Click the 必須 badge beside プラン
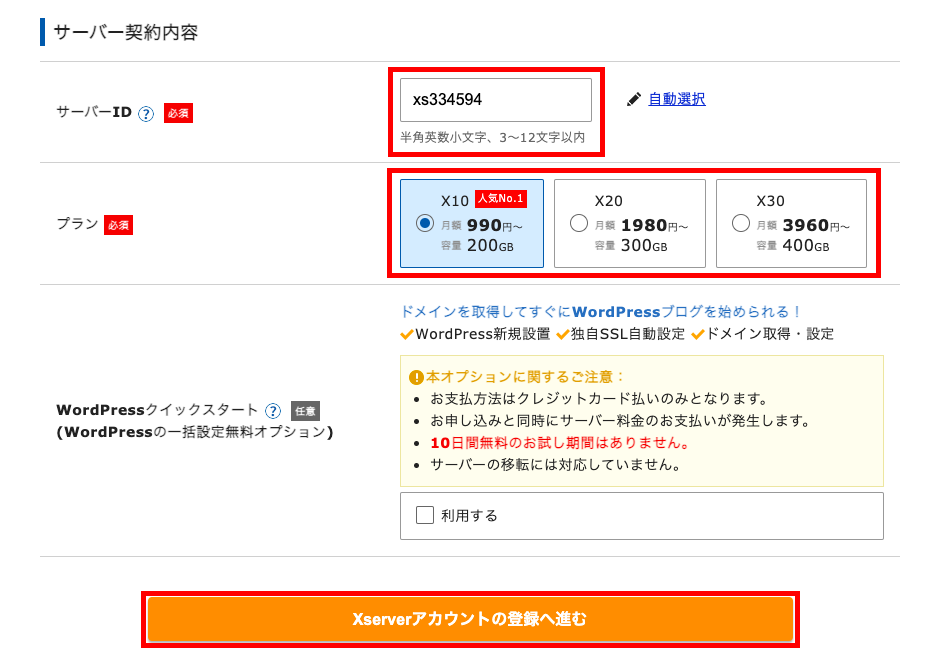The image size is (952, 657). (118, 225)
